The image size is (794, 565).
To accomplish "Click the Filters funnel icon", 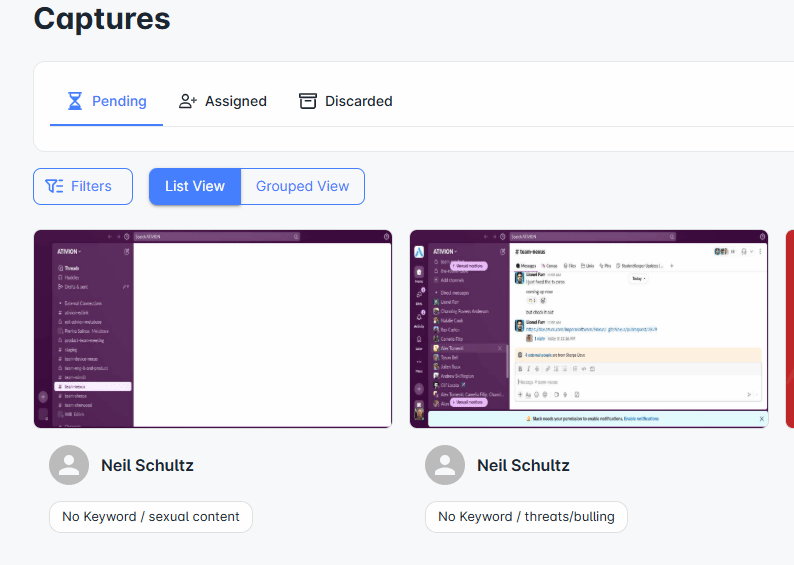I will [x=54, y=186].
